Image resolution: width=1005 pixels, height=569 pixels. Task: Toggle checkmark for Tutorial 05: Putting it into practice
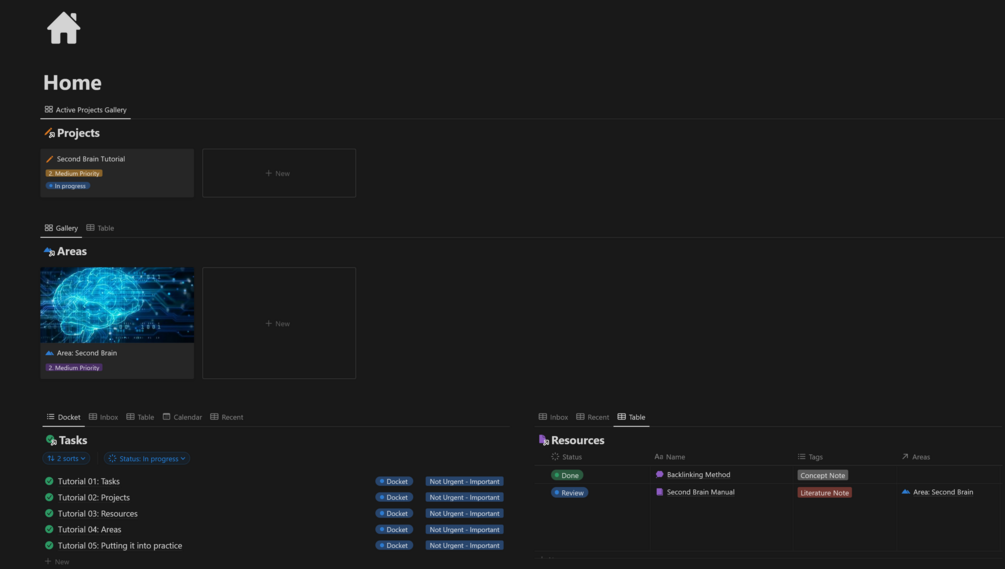point(49,545)
